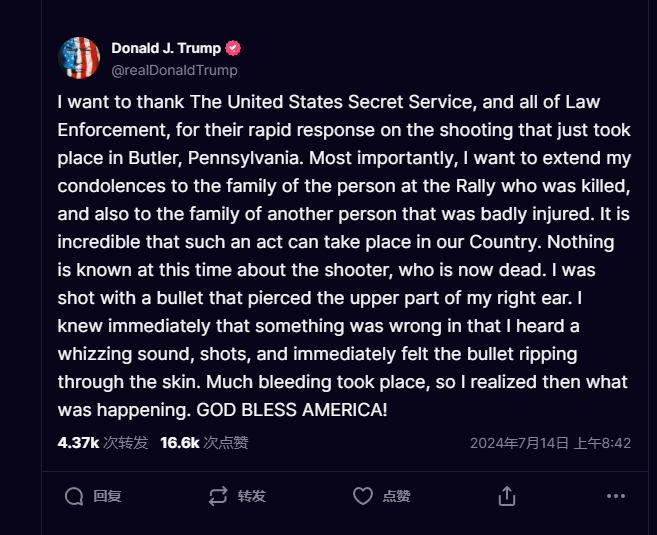The image size is (657, 535).
Task: Click the reply speech bubble icon
Action: (73, 496)
